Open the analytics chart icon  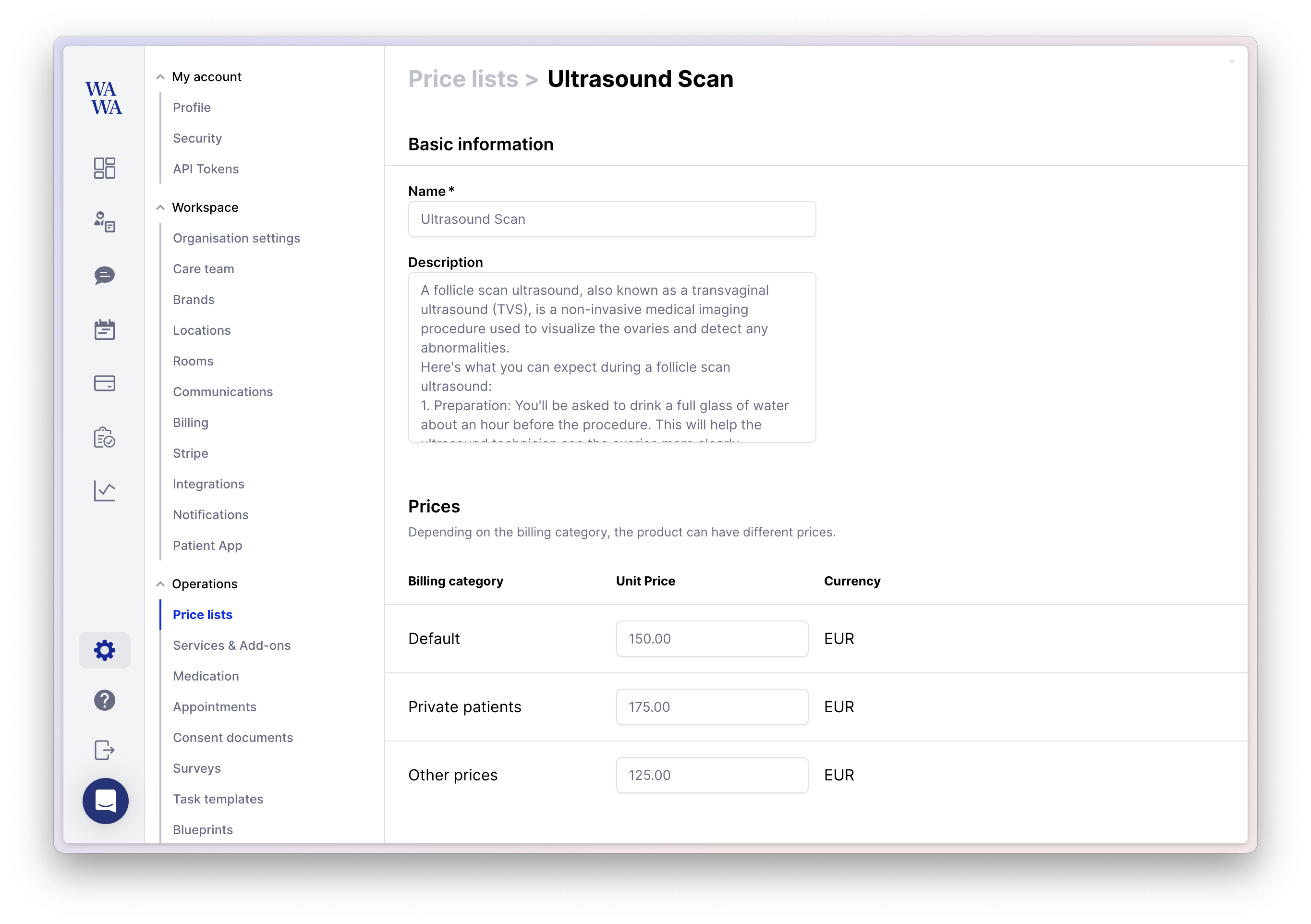(105, 490)
